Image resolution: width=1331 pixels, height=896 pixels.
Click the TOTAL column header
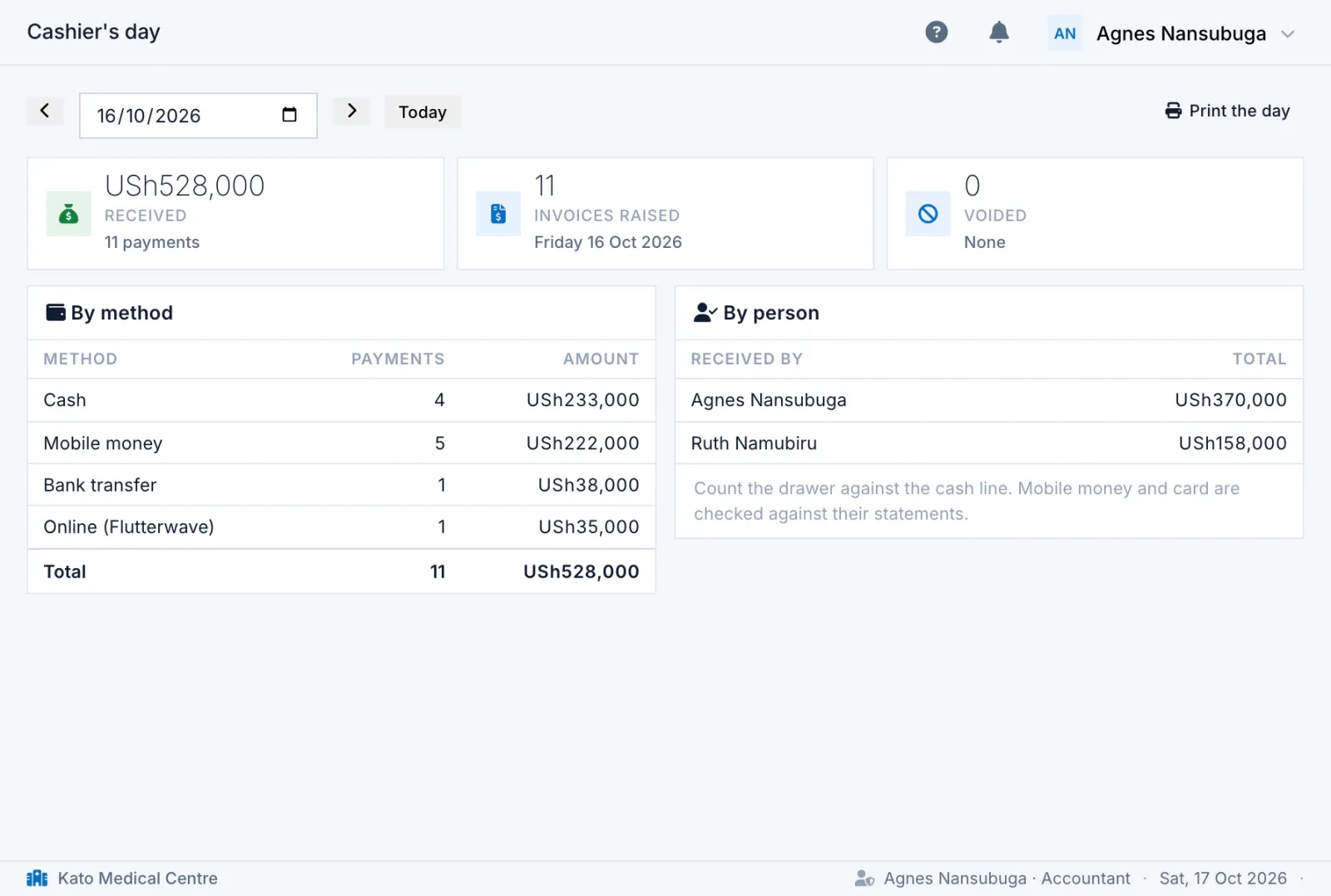pyautogui.click(x=1259, y=359)
